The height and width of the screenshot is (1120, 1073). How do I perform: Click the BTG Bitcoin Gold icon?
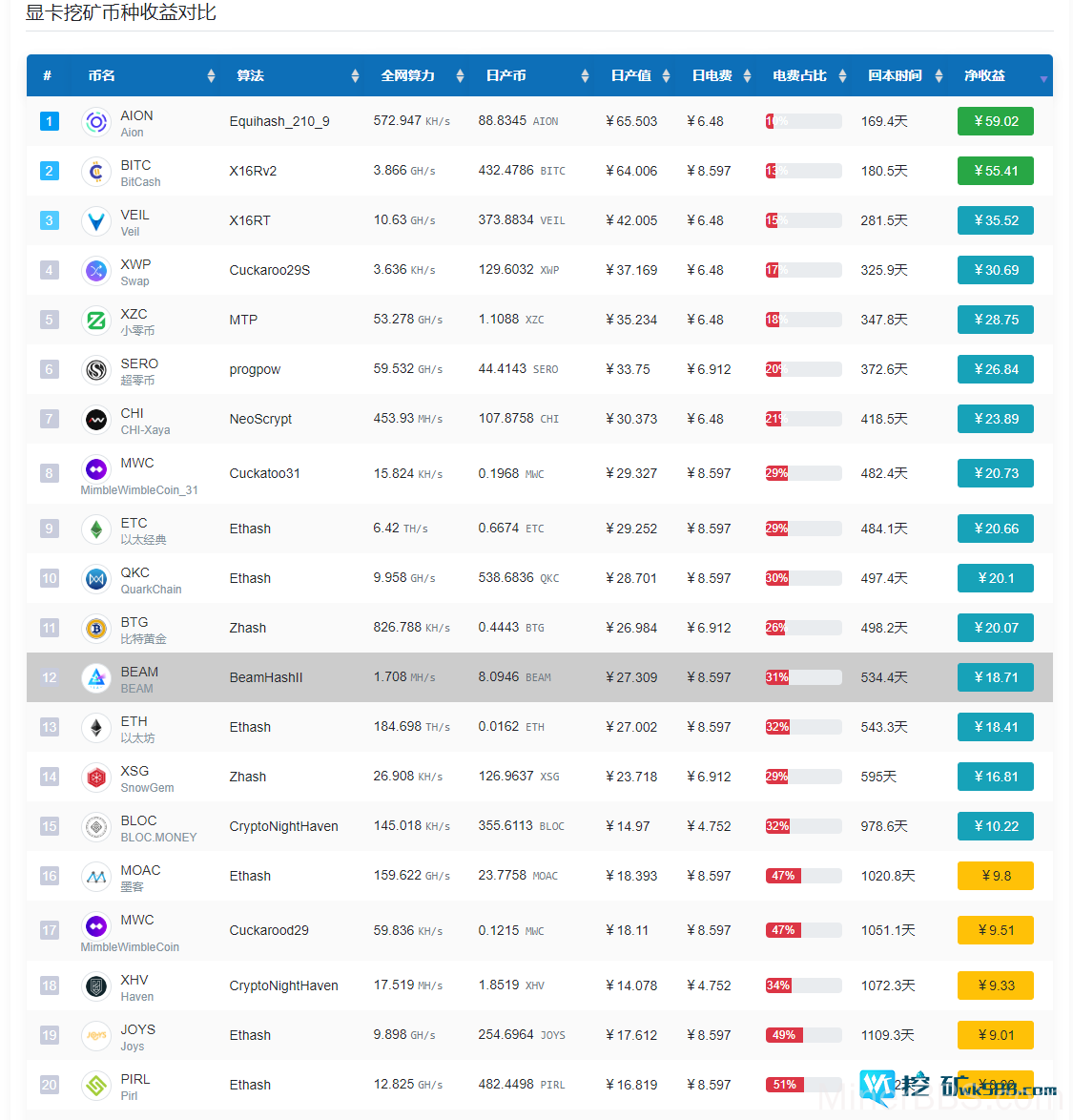coord(96,629)
